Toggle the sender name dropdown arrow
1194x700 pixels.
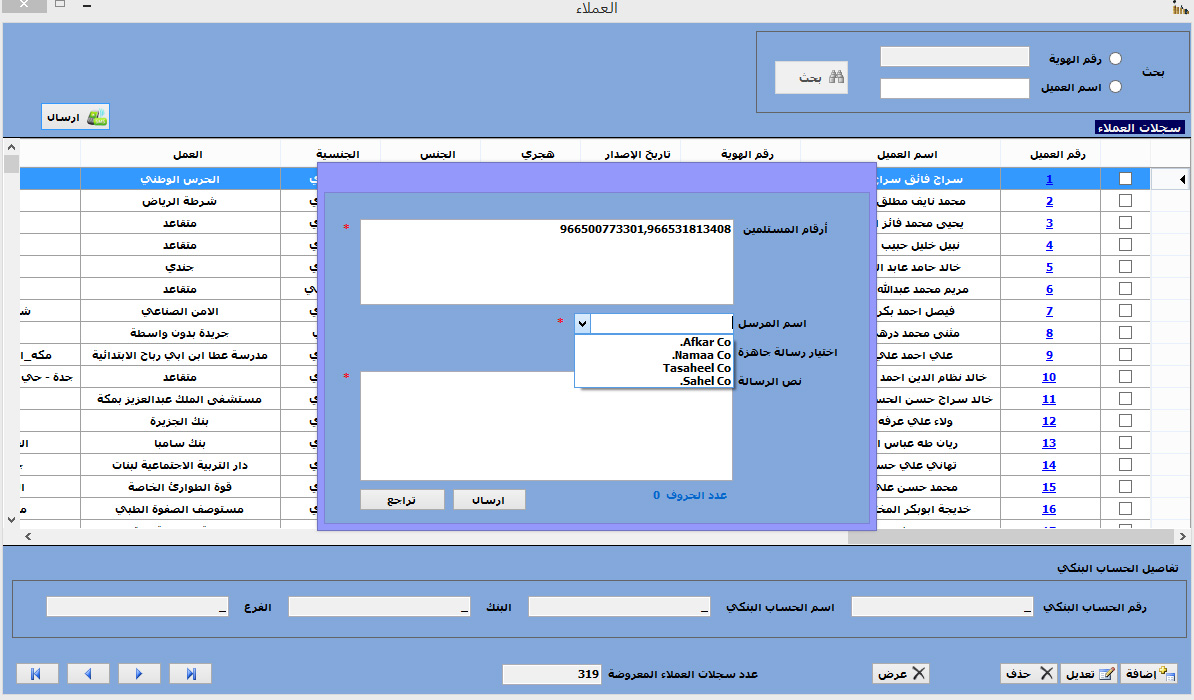[582, 324]
